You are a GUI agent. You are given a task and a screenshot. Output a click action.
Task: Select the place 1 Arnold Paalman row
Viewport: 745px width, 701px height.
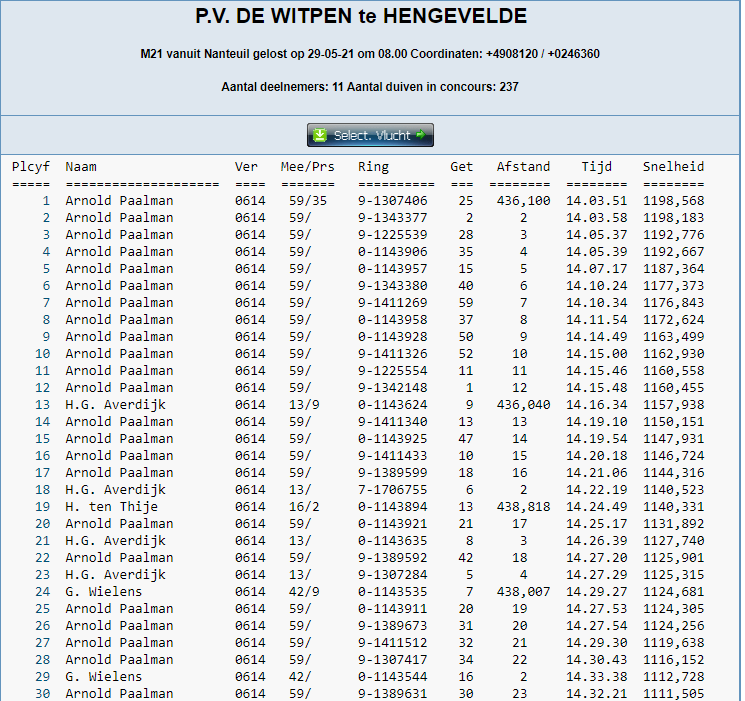[358, 201]
